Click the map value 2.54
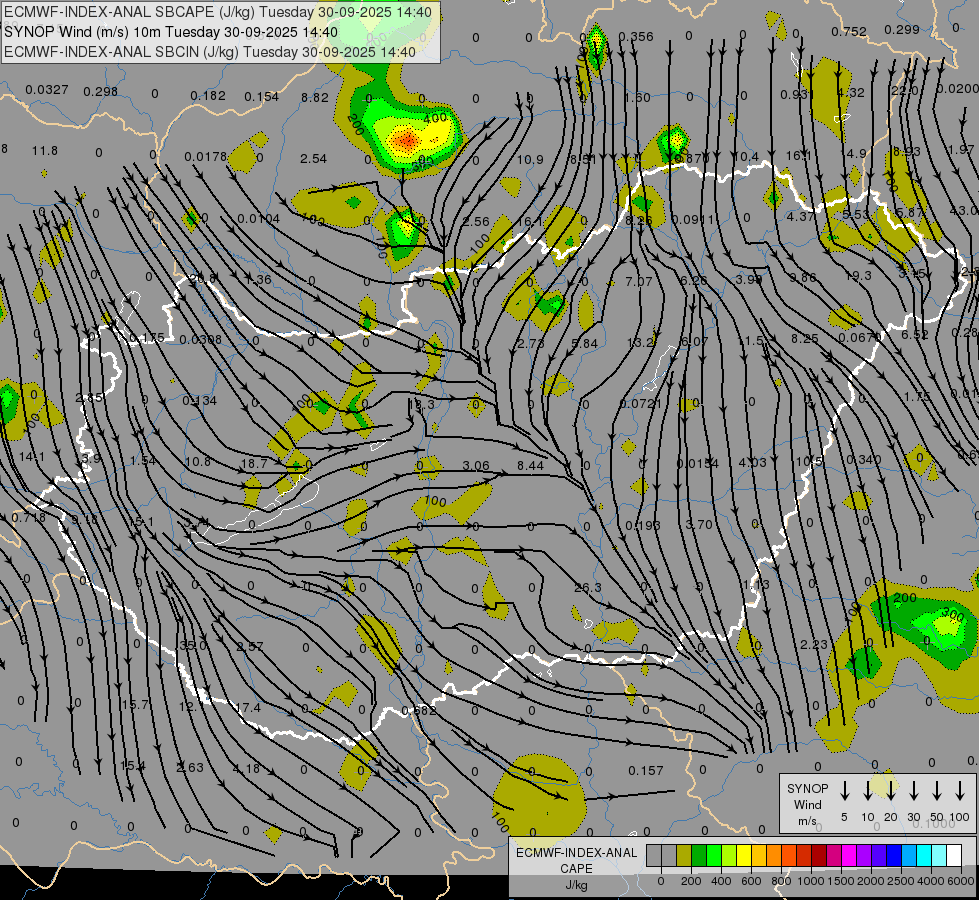The image size is (979, 900). 313,159
